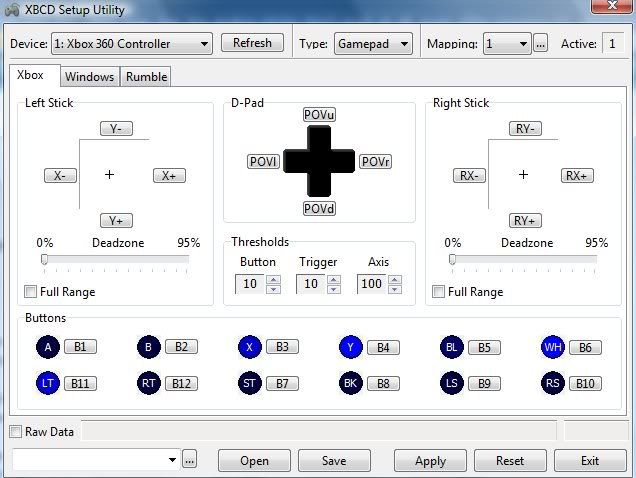Switch to the Windows tab
The image size is (636, 478).
pyautogui.click(x=90, y=77)
